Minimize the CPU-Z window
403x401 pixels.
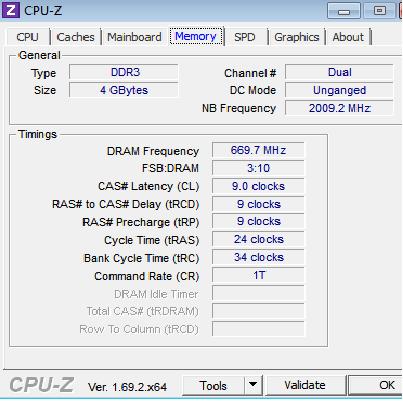344,11
